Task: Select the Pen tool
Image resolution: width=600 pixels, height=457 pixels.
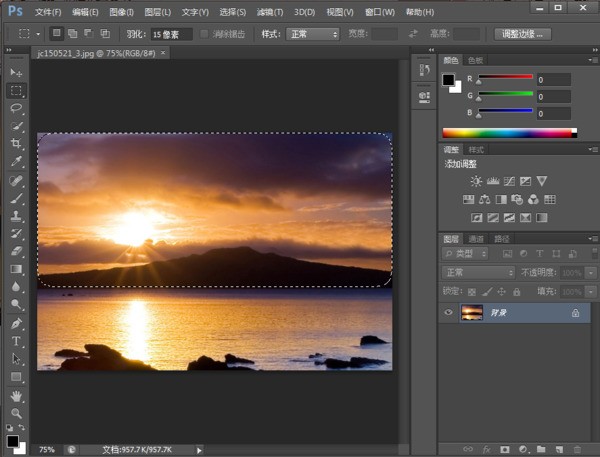Action: pos(16,323)
